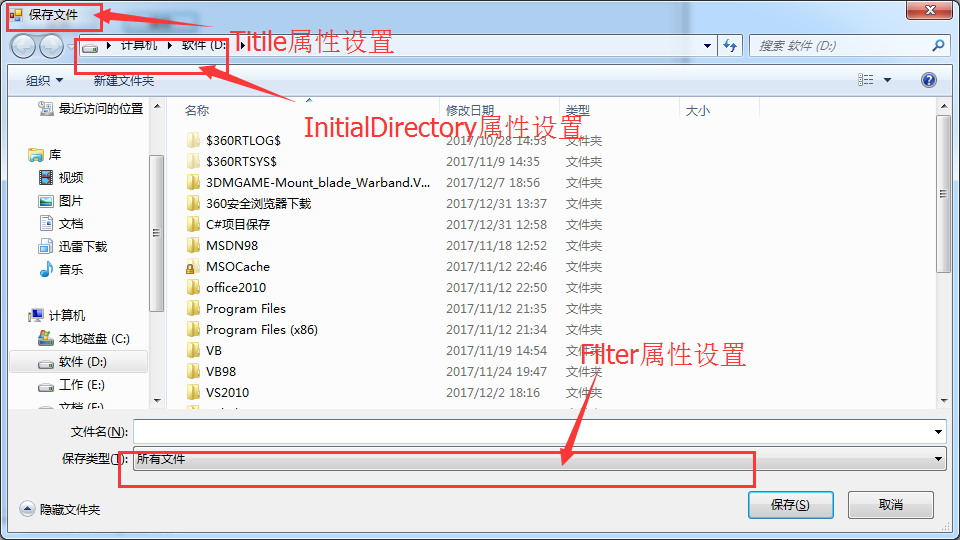Click the 取消 button
Viewport: 960px width, 540px height.
pyautogui.click(x=891, y=504)
